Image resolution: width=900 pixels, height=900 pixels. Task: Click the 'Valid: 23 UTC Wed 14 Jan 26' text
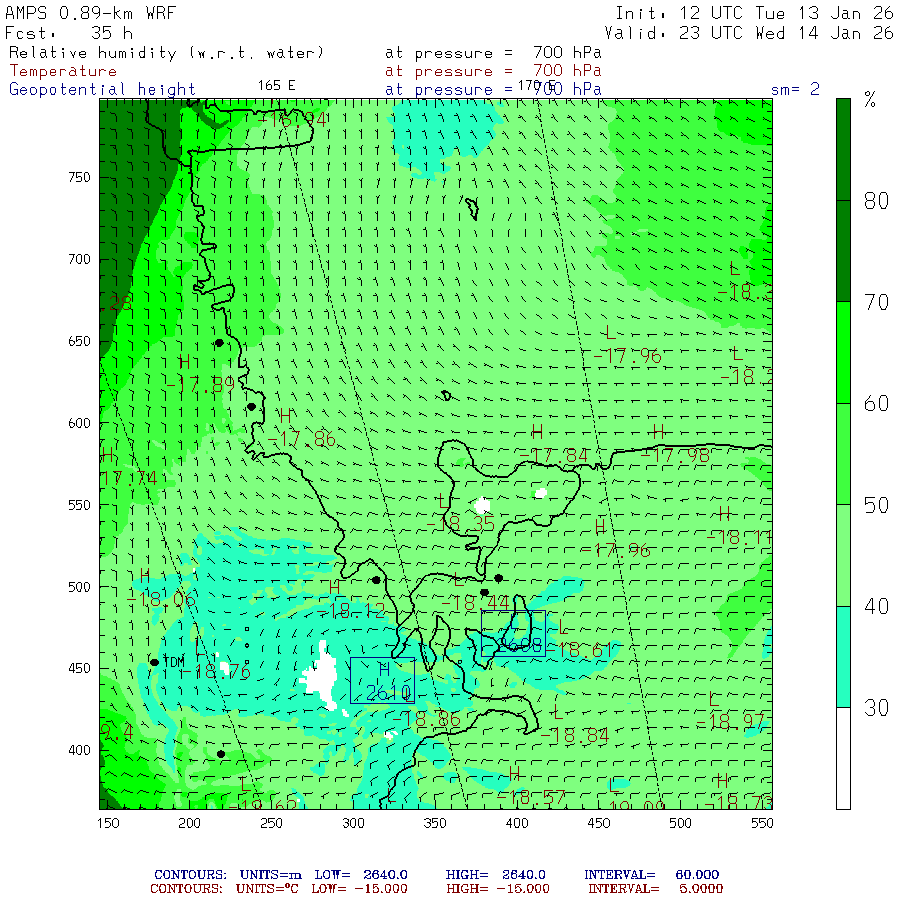[x=748, y=33]
